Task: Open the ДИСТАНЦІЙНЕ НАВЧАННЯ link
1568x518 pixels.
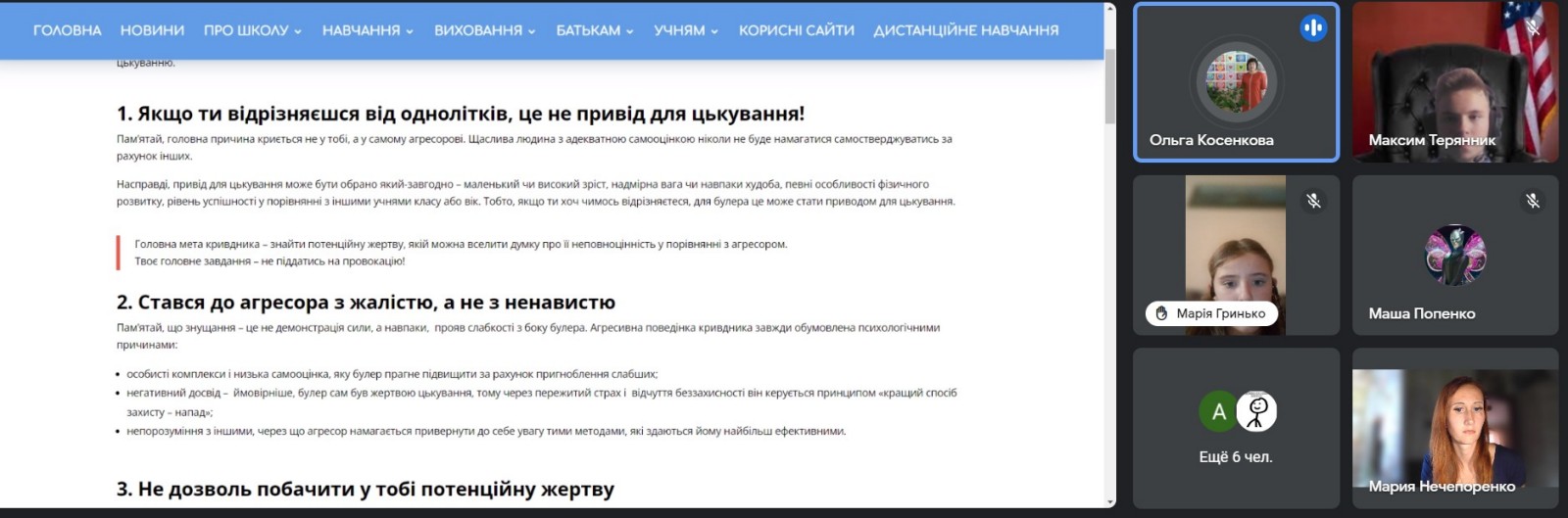Action: pyautogui.click(x=965, y=30)
